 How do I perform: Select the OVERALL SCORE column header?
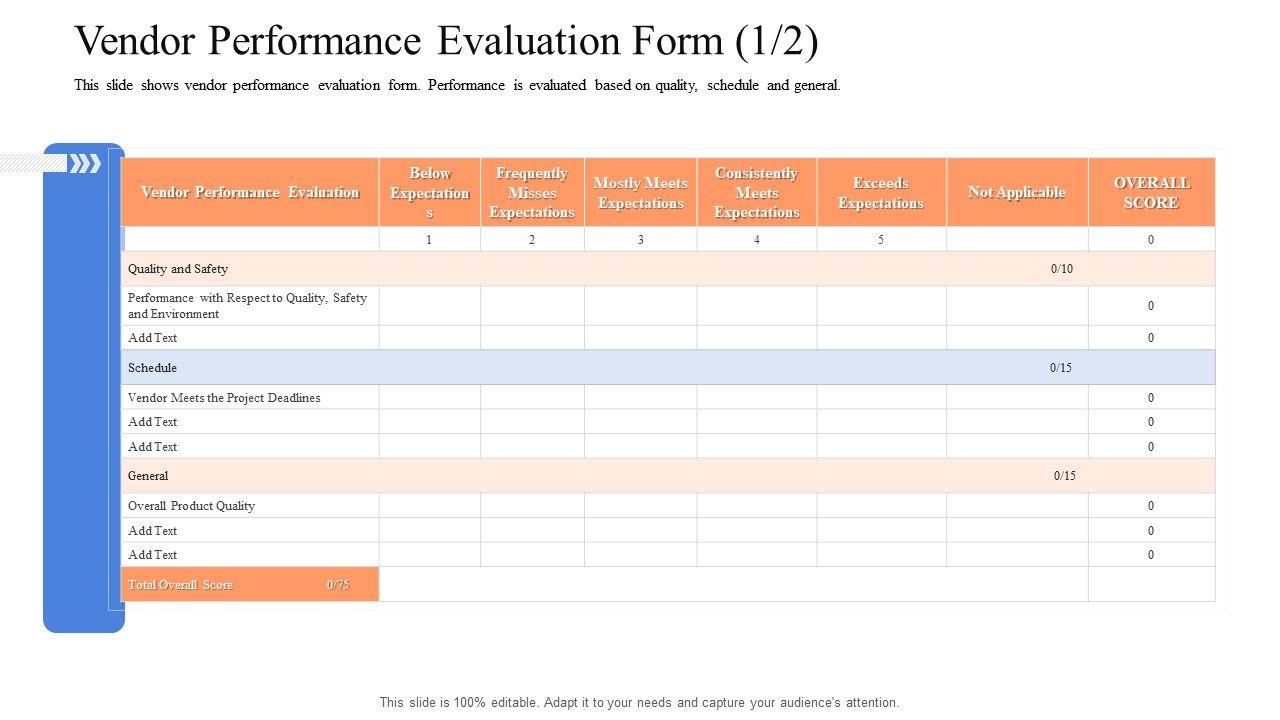click(x=1151, y=192)
